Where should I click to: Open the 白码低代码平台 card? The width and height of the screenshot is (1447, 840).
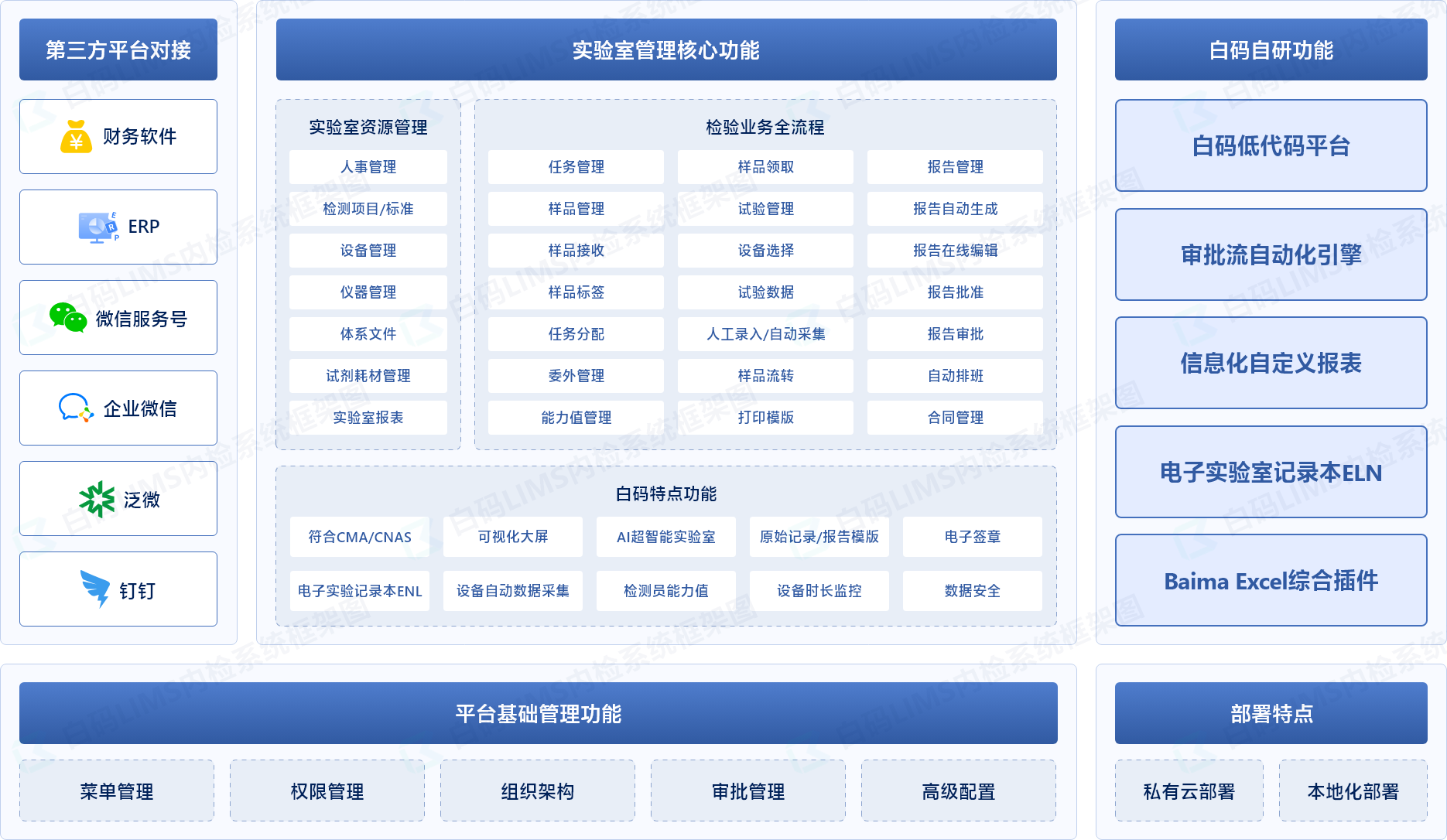click(x=1271, y=145)
